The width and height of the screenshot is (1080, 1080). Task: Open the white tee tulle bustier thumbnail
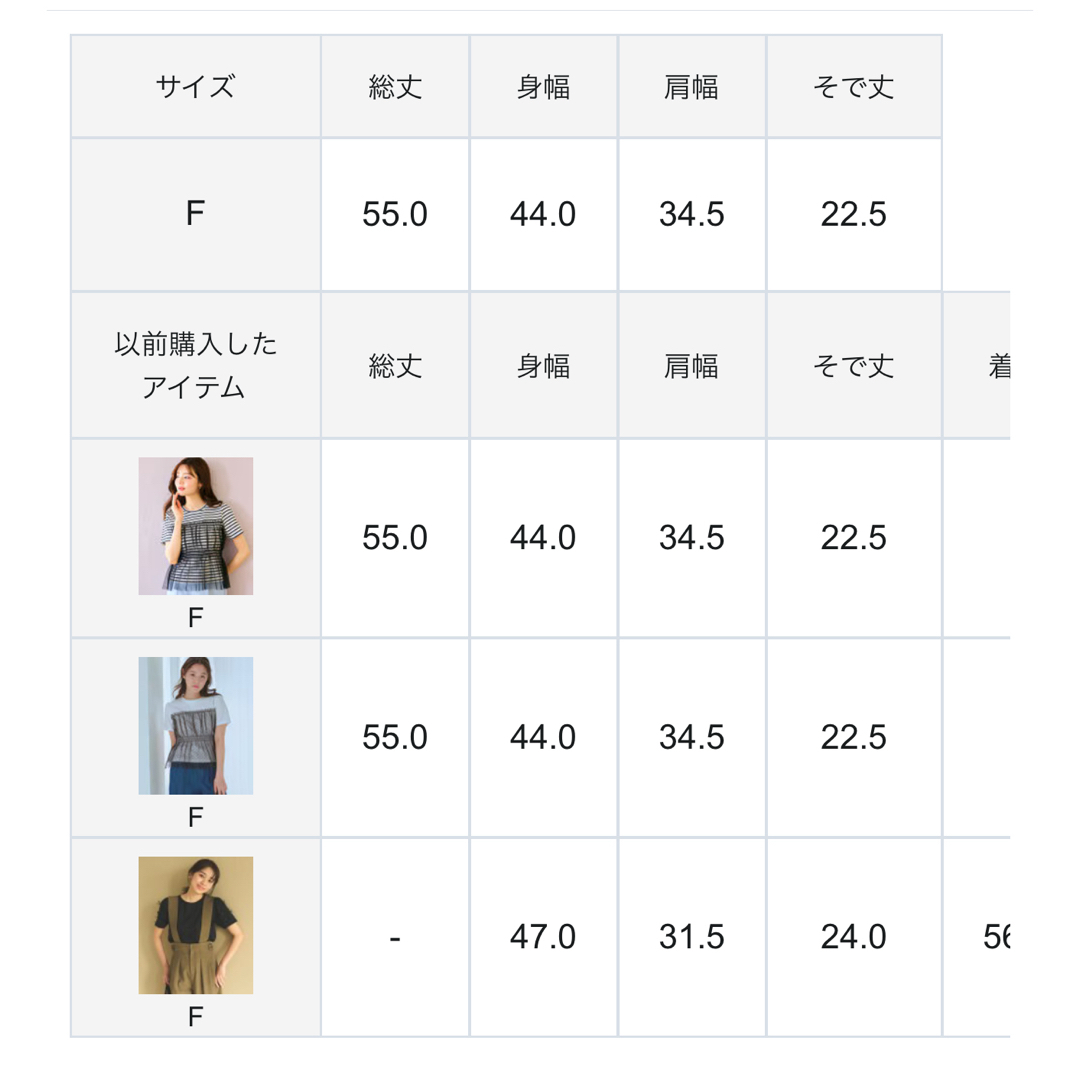pos(196,725)
